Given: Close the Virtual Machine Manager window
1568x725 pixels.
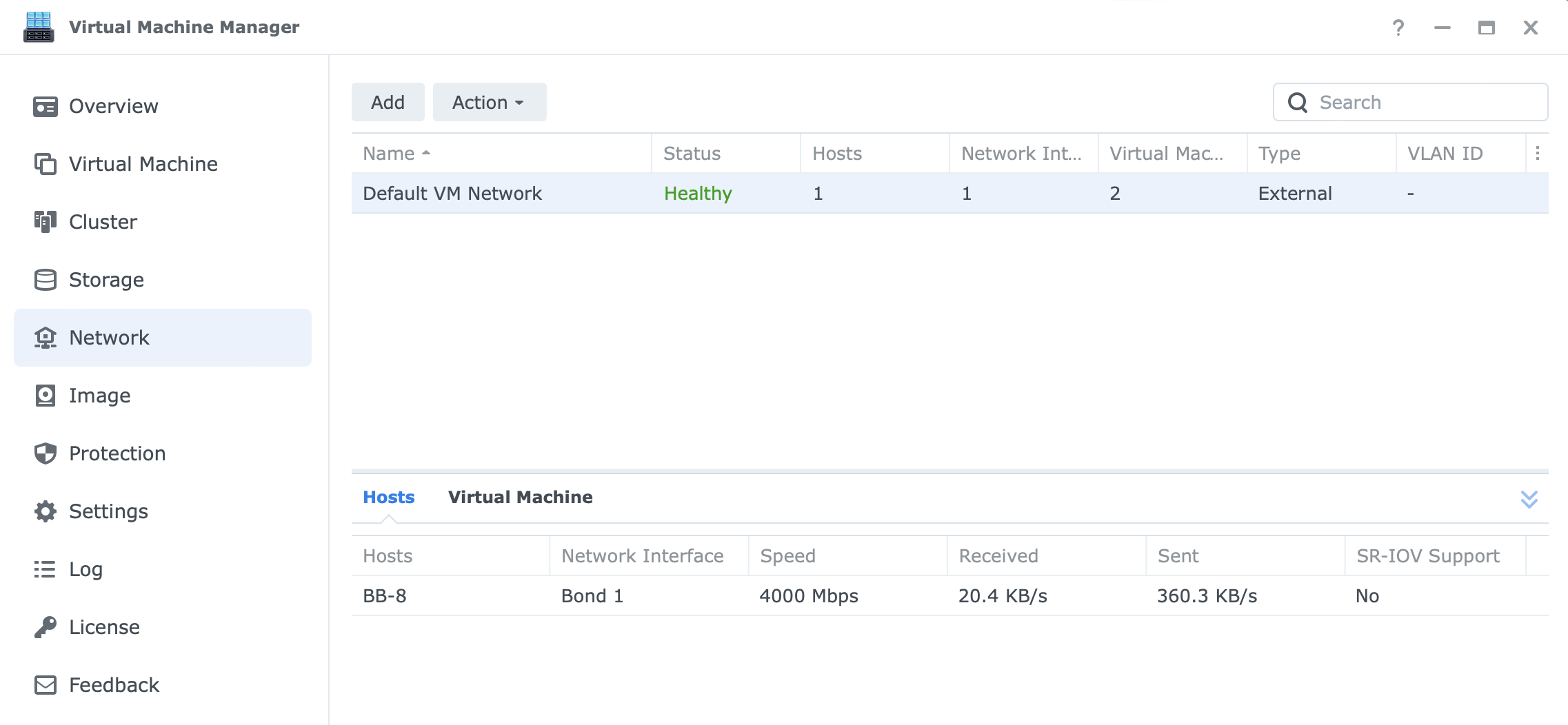Looking at the screenshot, I should 1531,28.
